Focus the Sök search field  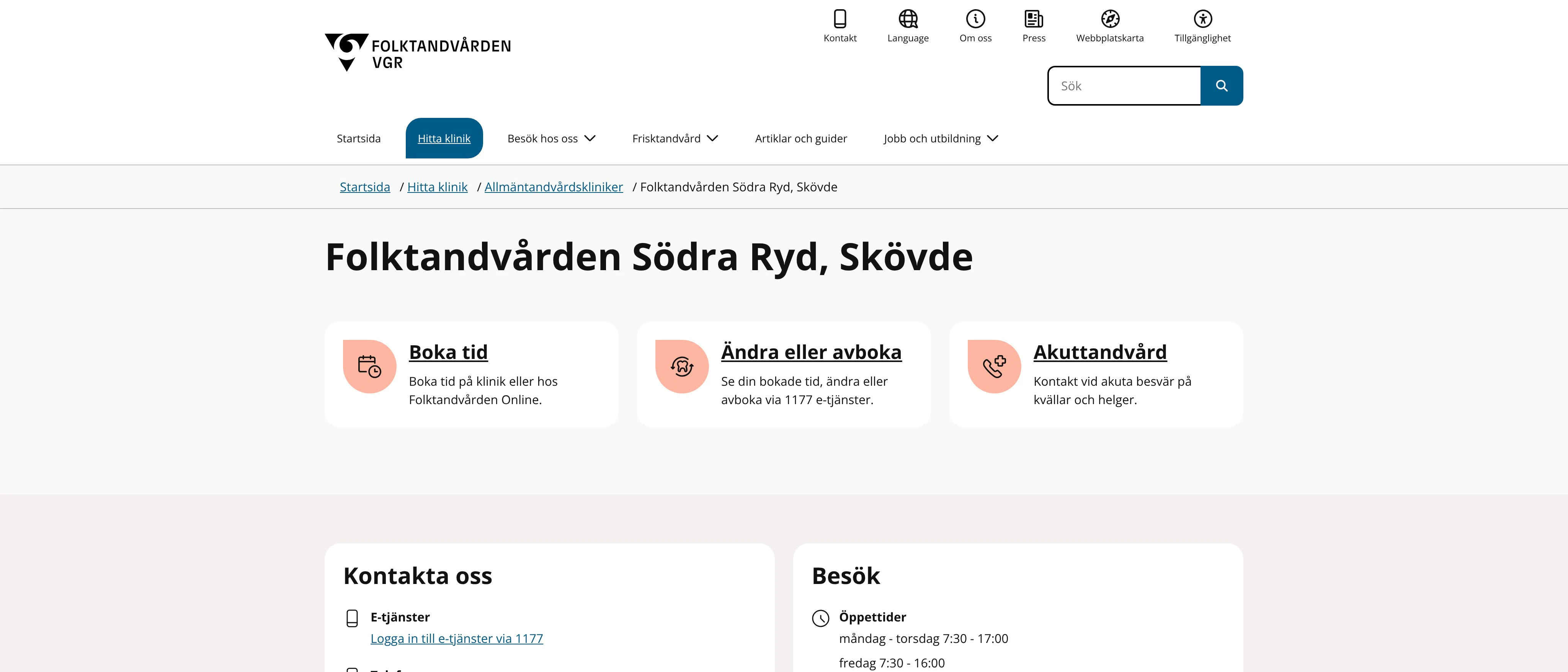[x=1124, y=86]
